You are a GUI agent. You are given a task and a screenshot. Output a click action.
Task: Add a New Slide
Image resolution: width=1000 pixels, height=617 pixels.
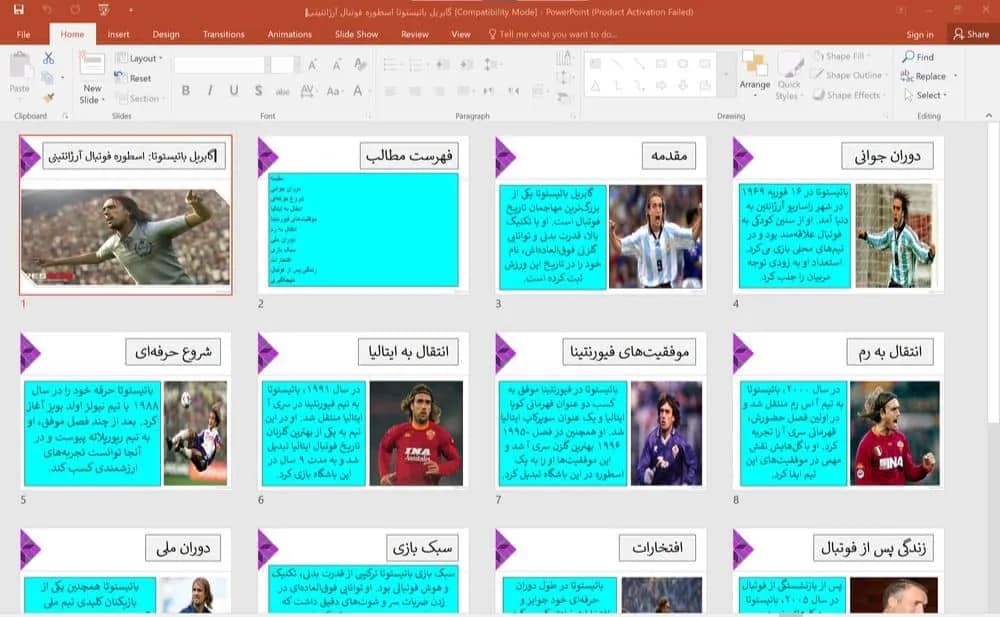point(92,78)
